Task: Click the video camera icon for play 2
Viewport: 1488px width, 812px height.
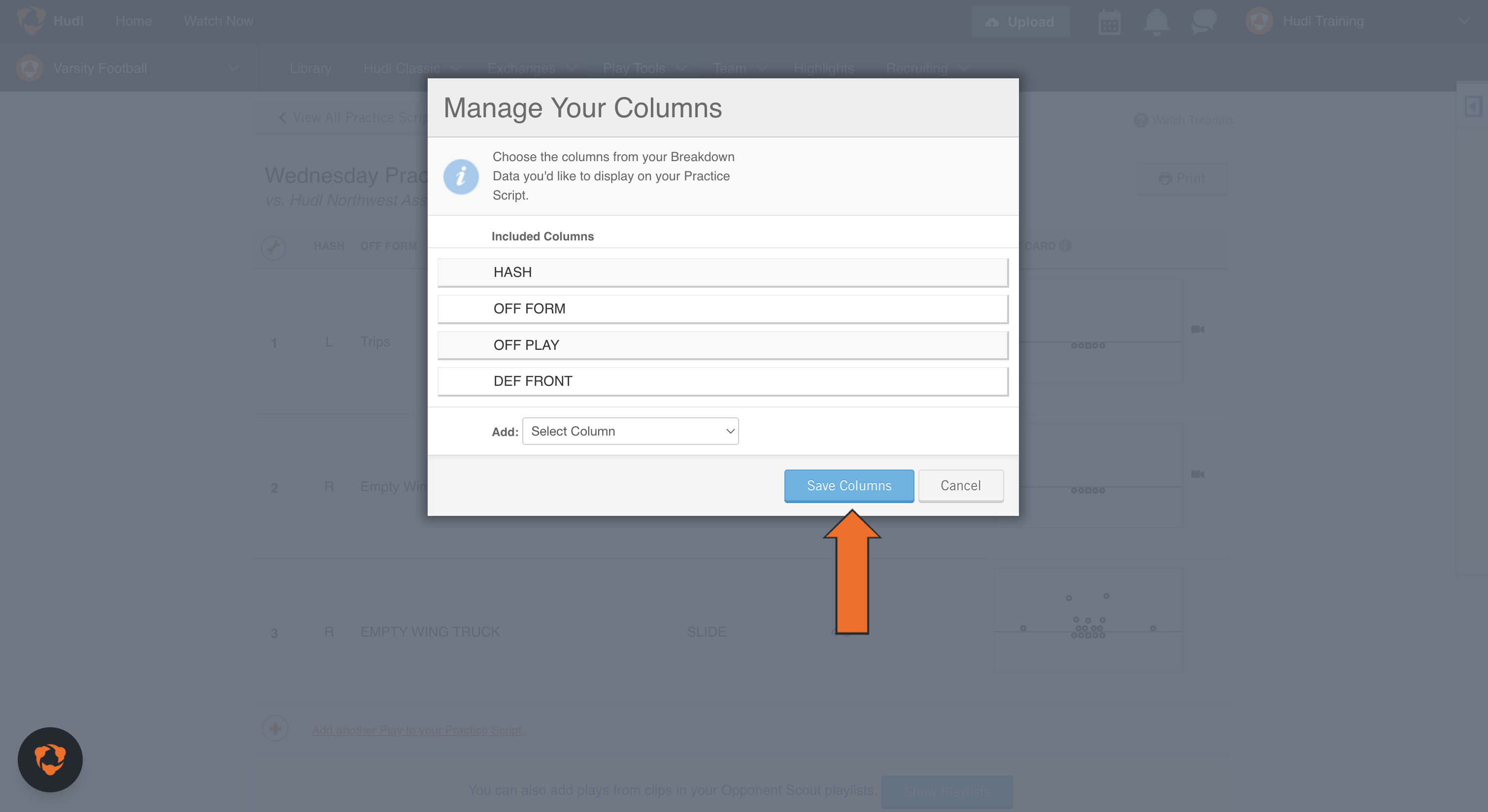Action: click(1197, 474)
